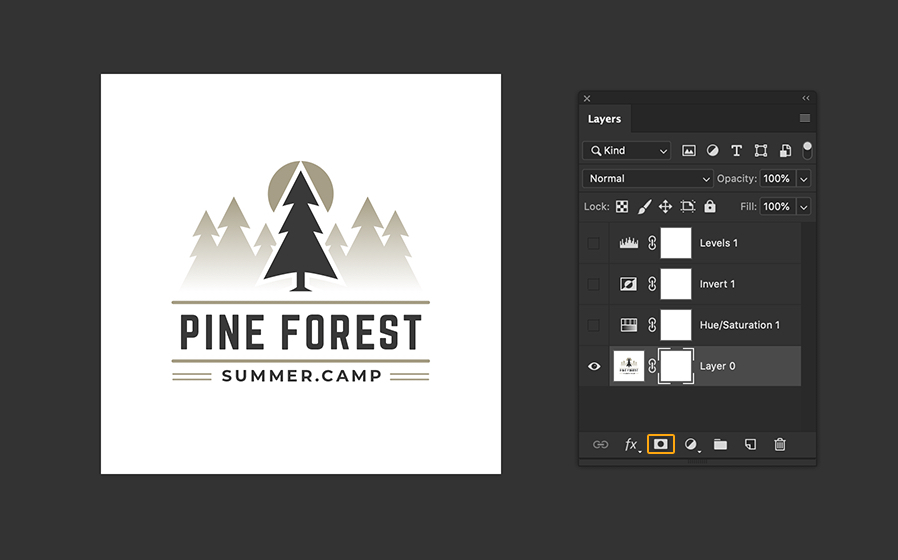Toggle mask link on Invert 1
Image resolution: width=898 pixels, height=560 pixels.
click(652, 284)
